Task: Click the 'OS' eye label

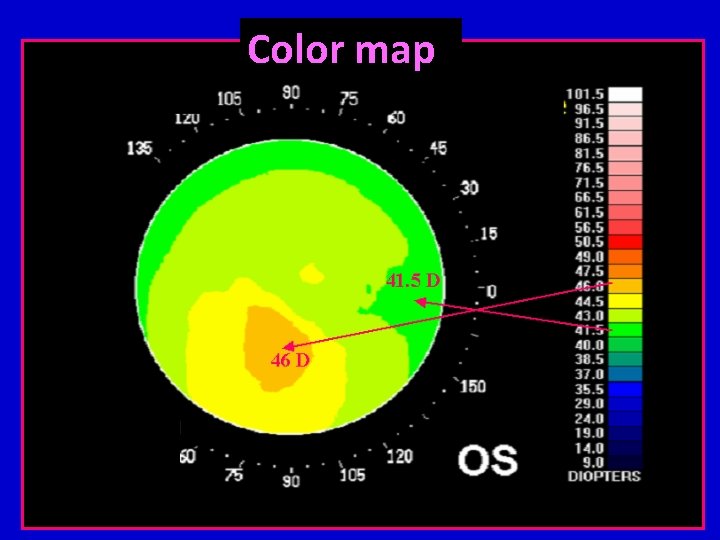Action: pos(488,461)
